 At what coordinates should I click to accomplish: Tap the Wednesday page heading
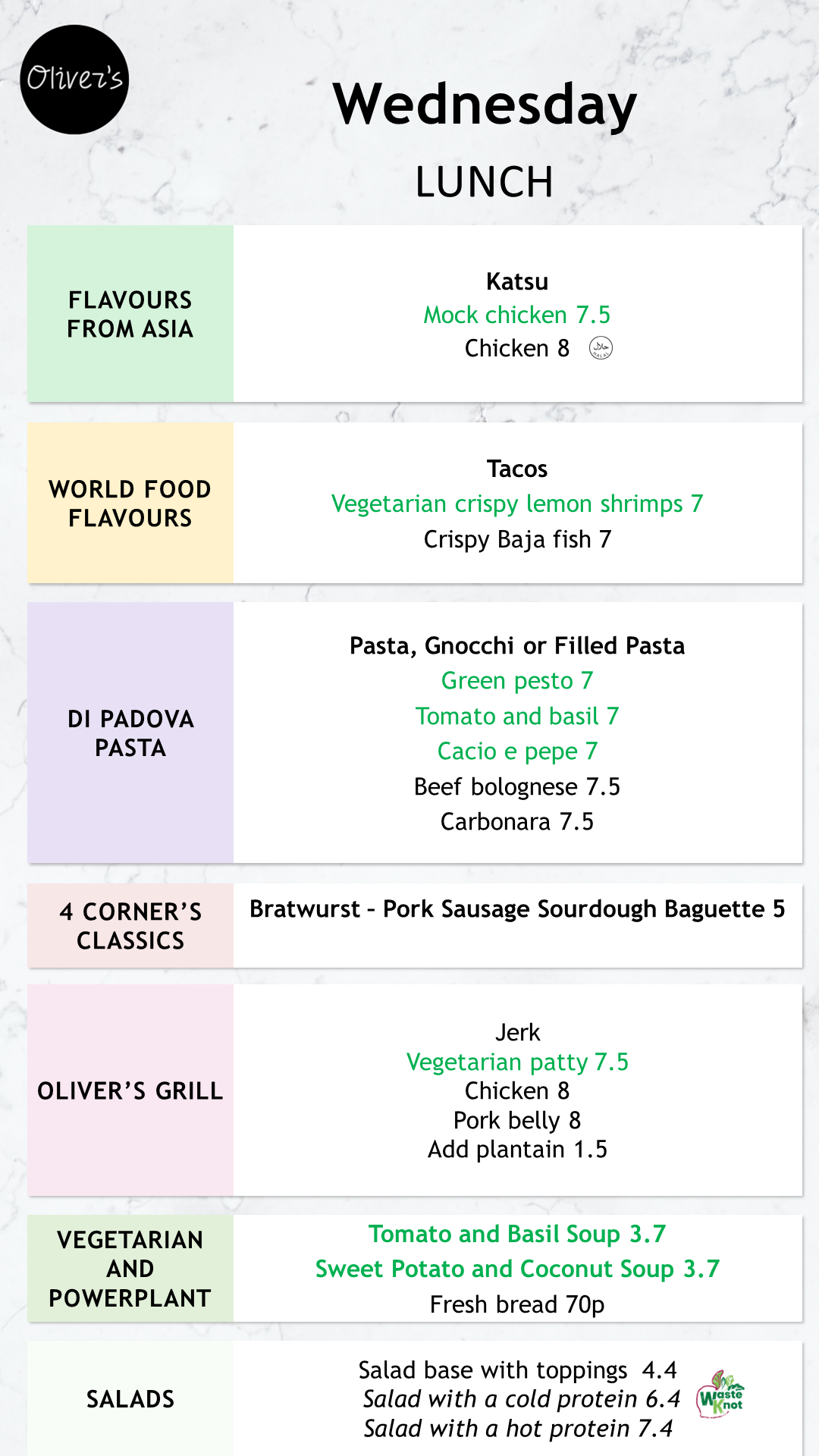click(x=485, y=105)
